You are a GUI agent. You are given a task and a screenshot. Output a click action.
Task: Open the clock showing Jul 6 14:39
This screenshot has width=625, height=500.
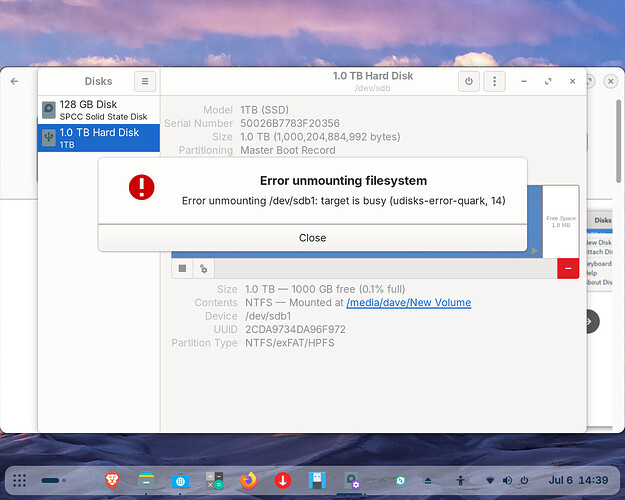[x=578, y=480]
